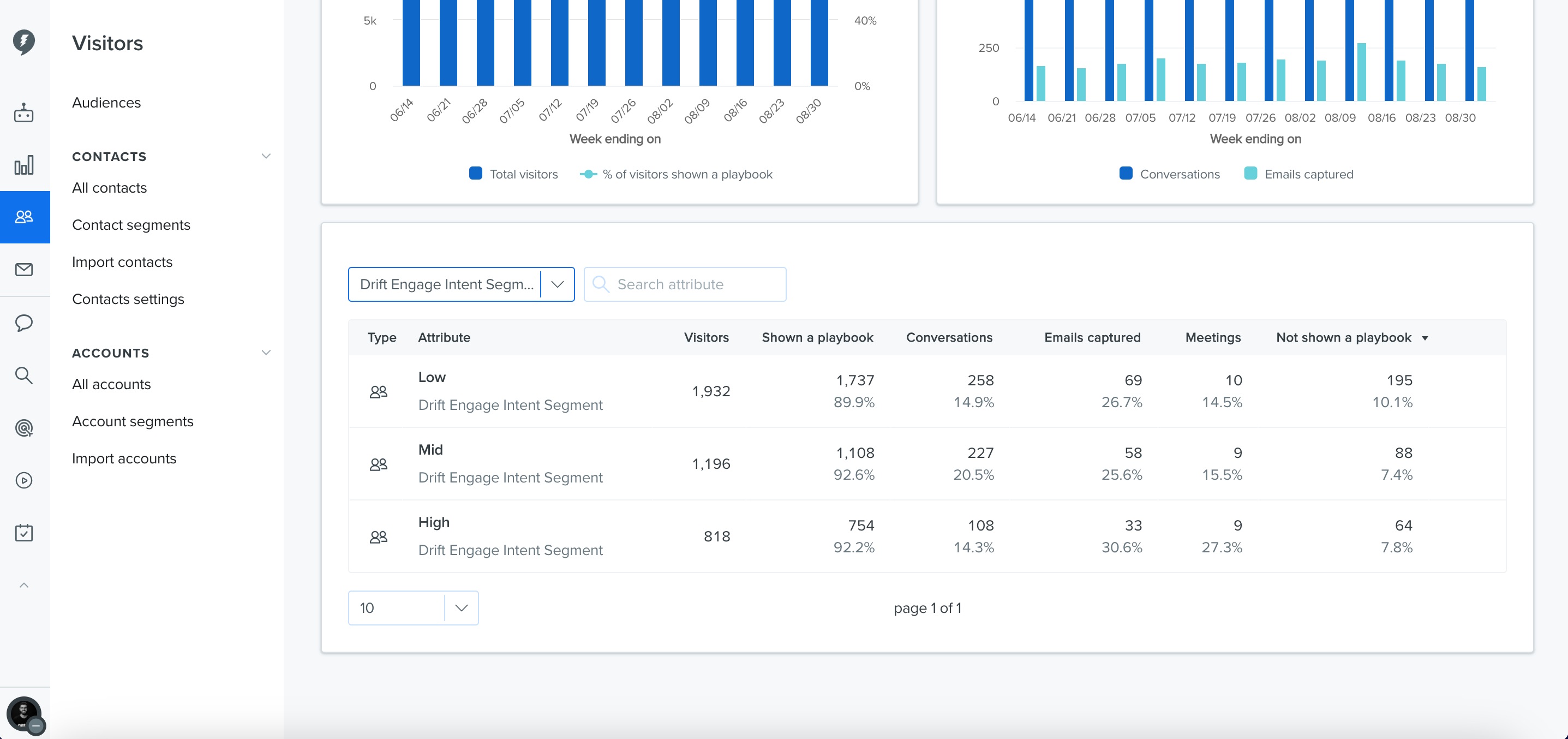Open Account segments menu item
The height and width of the screenshot is (739, 1568).
[133, 421]
